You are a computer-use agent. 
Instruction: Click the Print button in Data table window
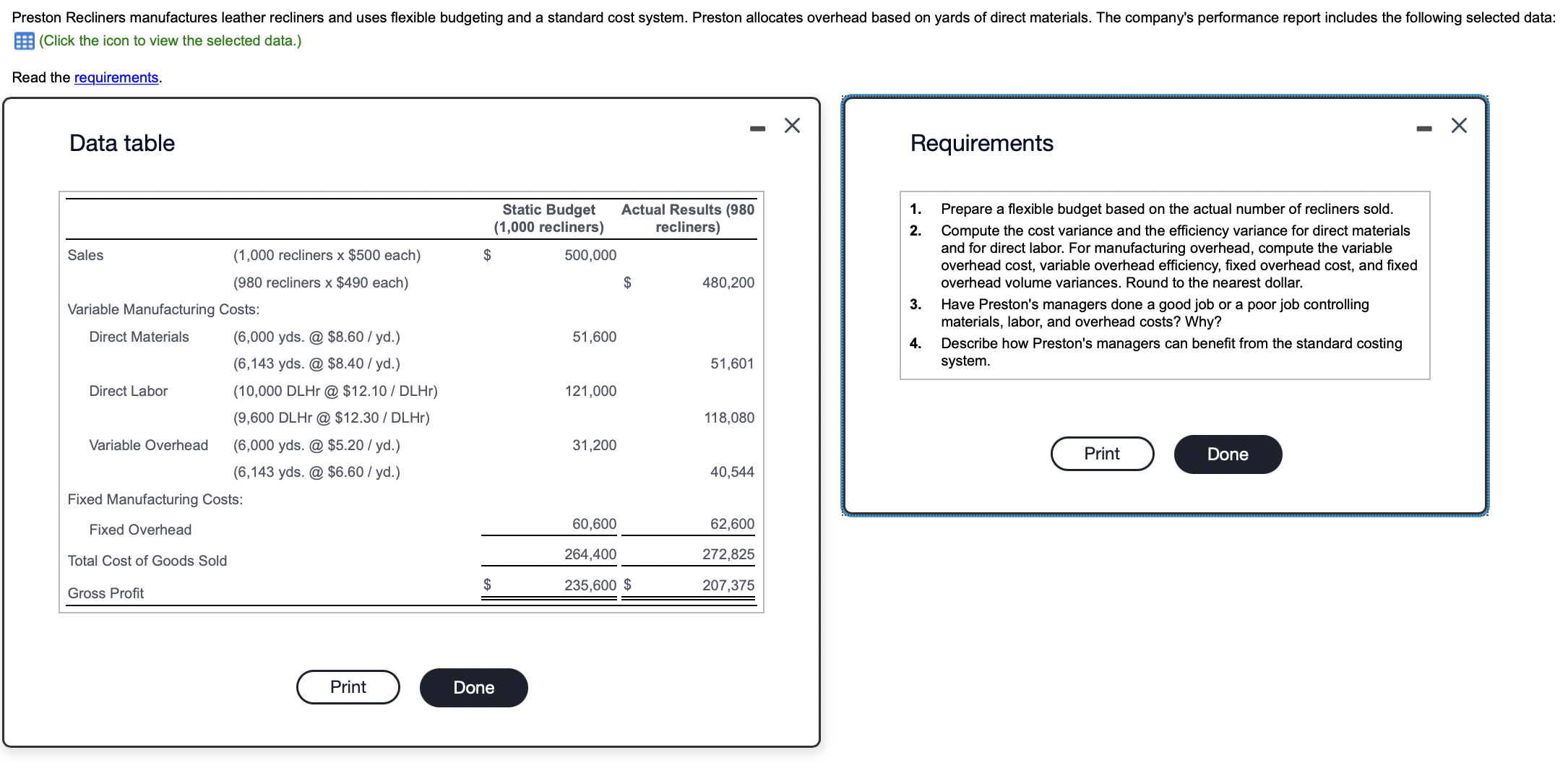348,687
